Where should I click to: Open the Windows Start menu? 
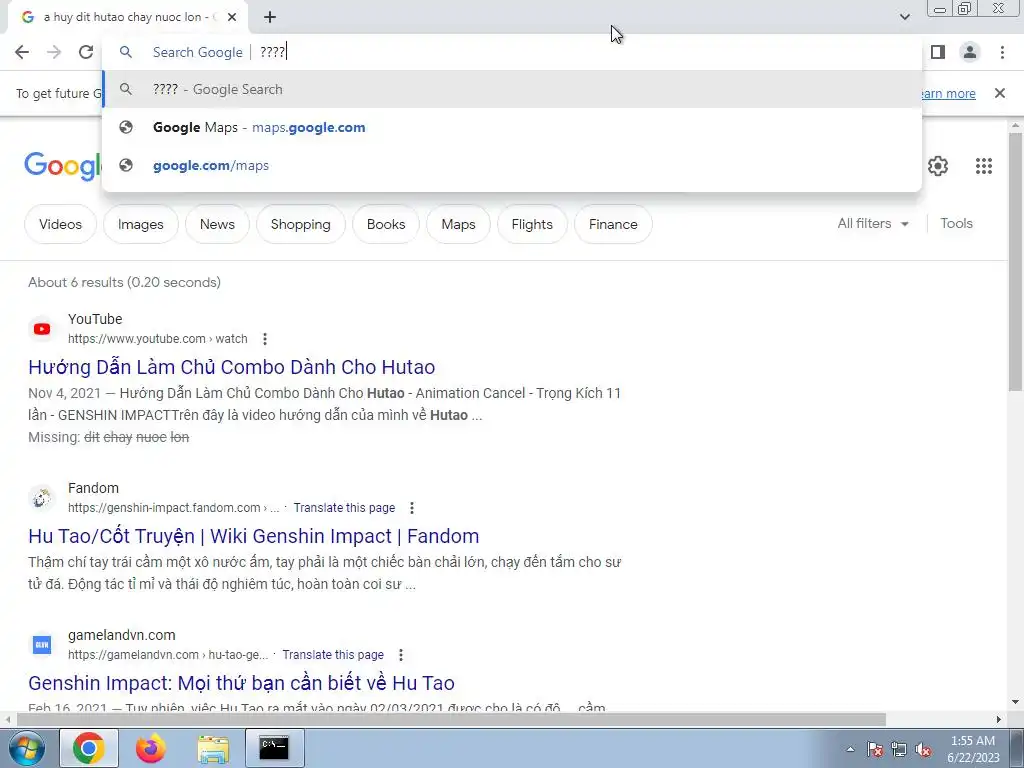point(26,748)
